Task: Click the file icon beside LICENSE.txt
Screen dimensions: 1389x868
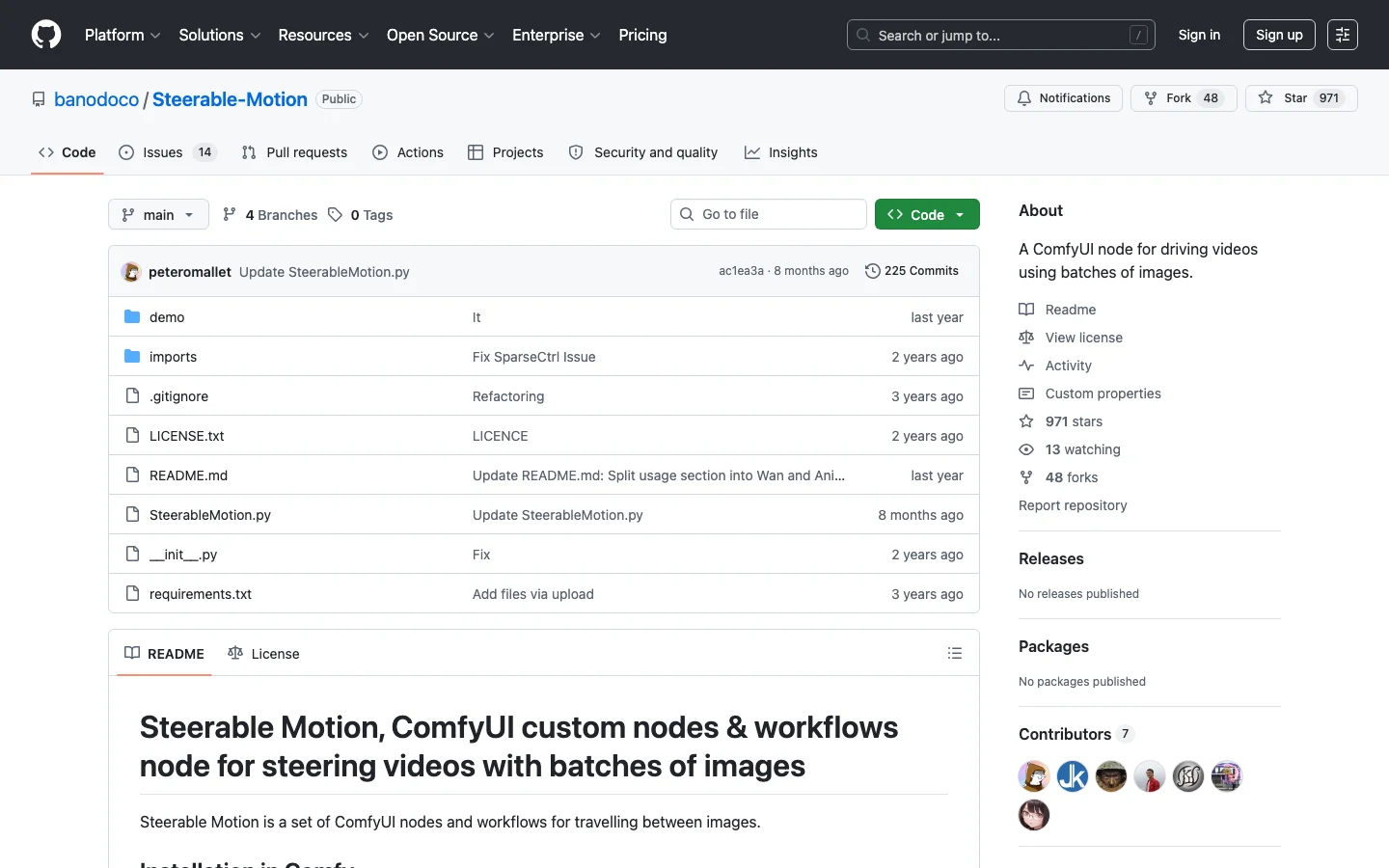Action: point(132,435)
